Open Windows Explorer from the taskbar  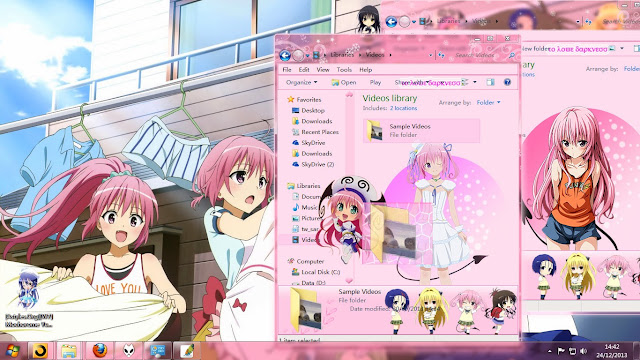tap(69, 351)
